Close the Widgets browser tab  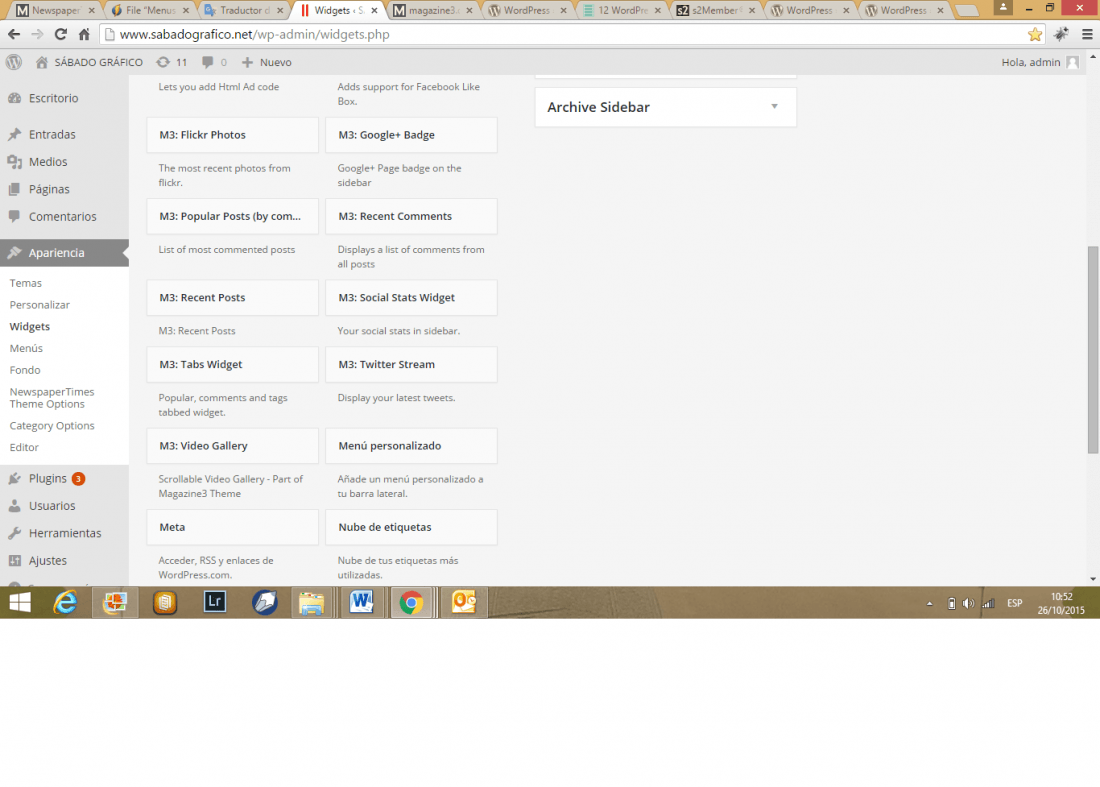coord(374,11)
